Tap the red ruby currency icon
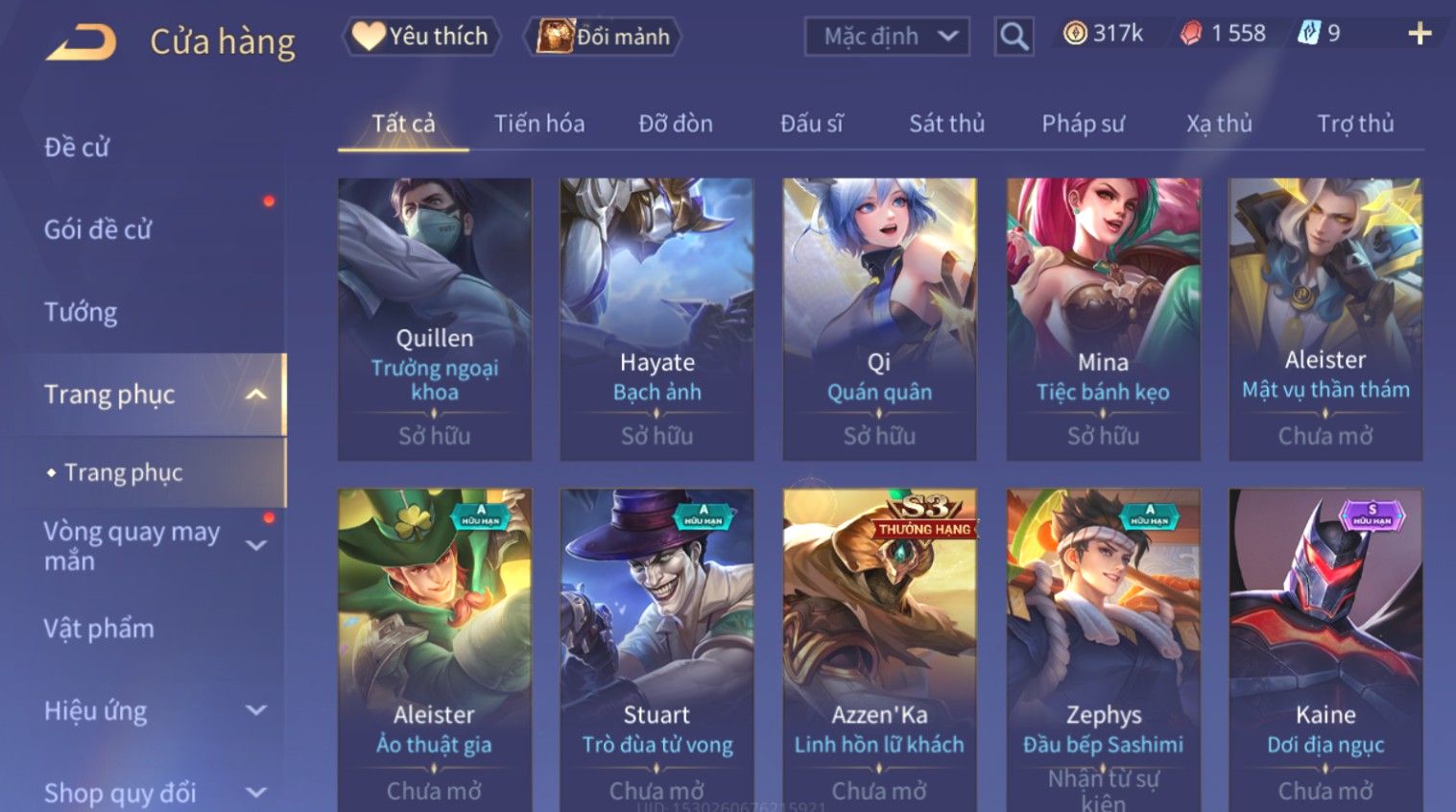This screenshot has height=812, width=1456. click(1191, 34)
